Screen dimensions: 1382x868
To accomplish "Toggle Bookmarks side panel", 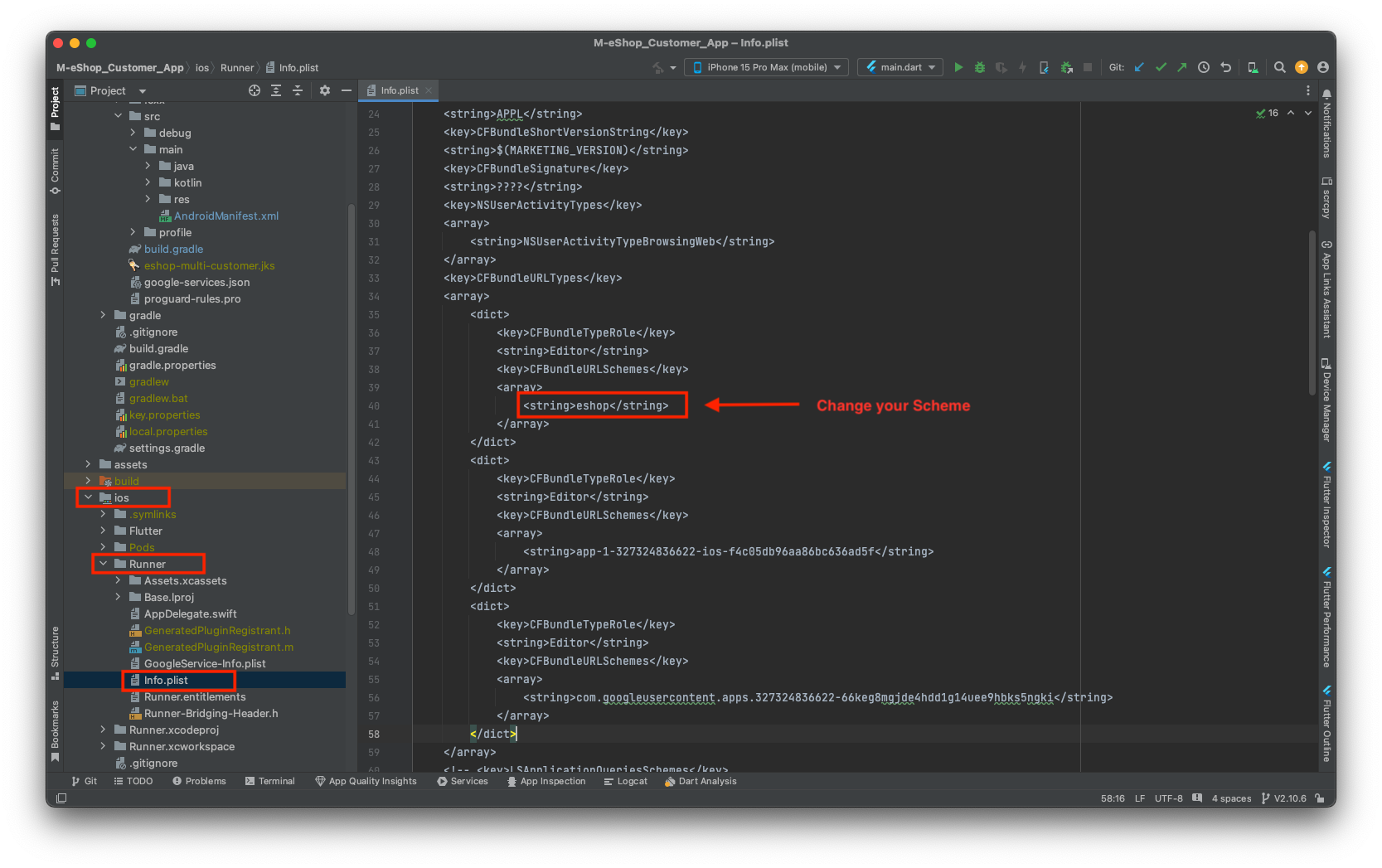I will tap(55, 730).
